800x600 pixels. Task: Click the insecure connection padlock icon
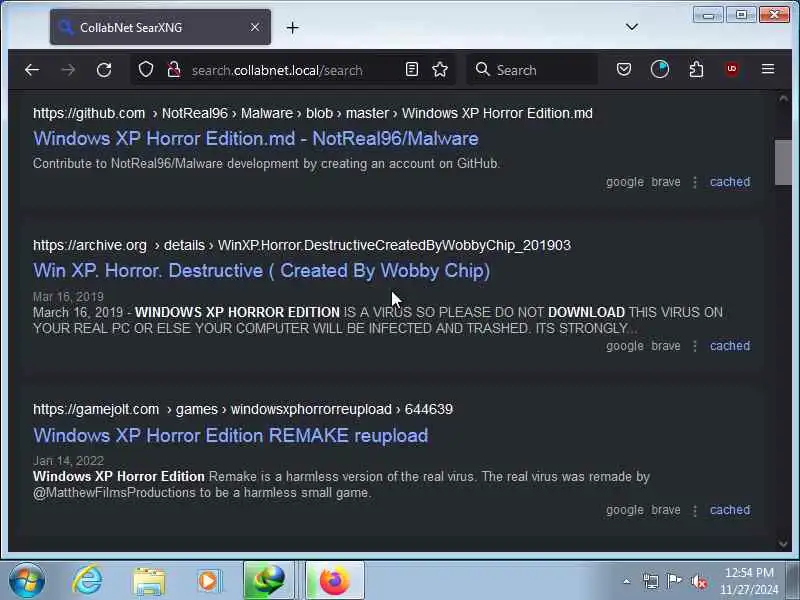point(174,69)
